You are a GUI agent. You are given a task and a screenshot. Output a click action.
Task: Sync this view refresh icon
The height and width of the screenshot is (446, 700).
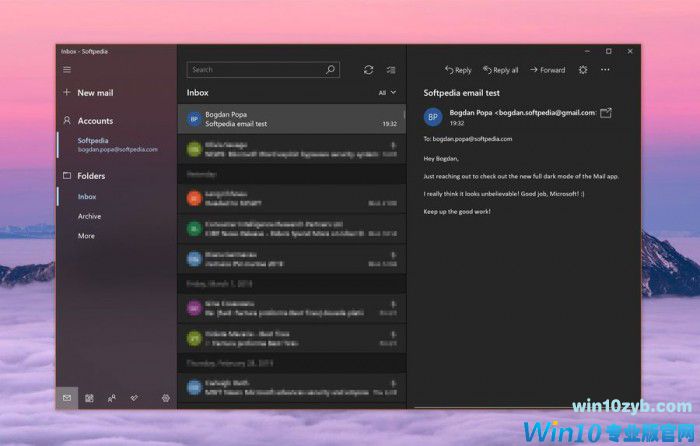(368, 70)
